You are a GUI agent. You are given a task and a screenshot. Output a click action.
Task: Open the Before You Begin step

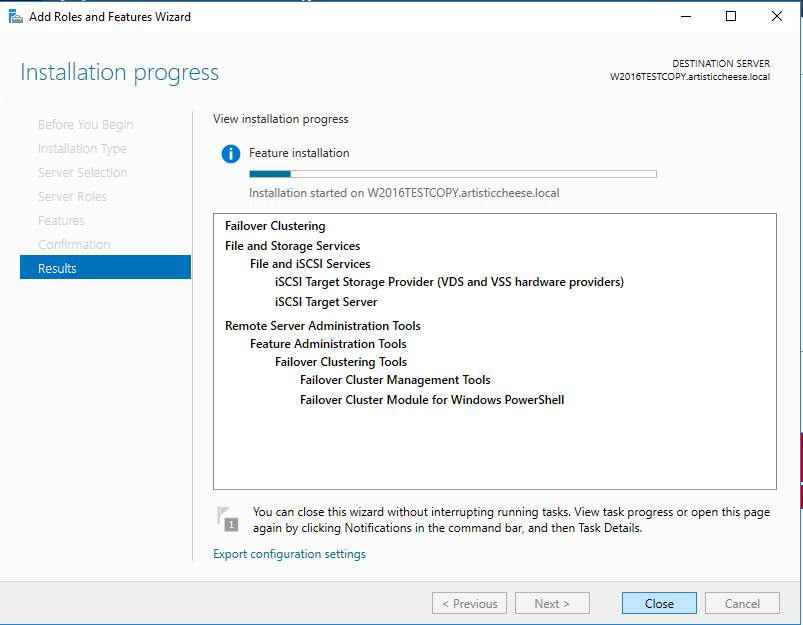85,124
